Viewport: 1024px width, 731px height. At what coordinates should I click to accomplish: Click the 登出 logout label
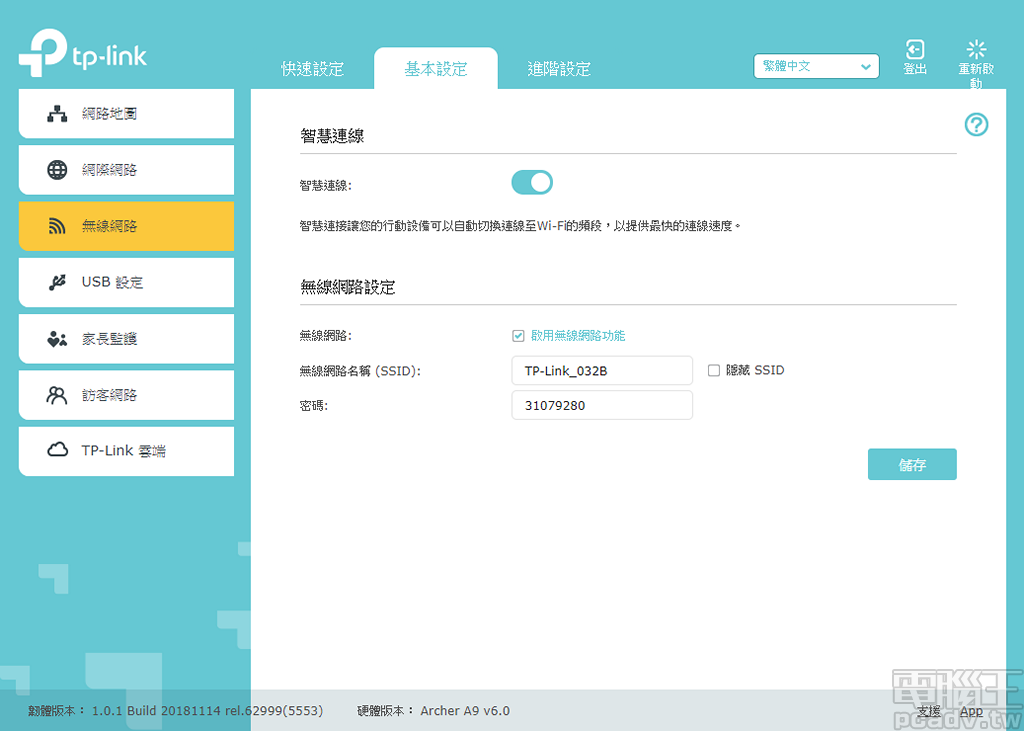tap(915, 69)
